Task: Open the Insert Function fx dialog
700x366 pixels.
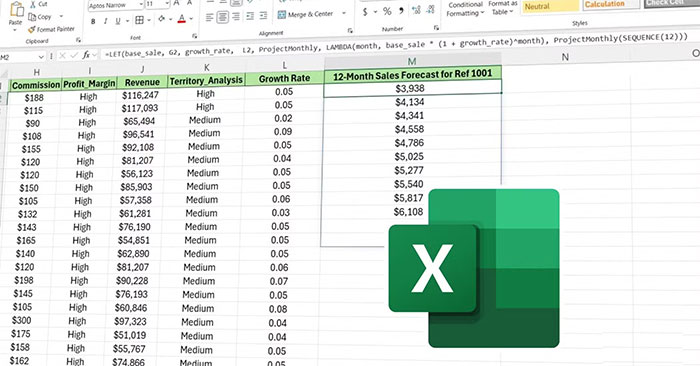Action: tap(86, 55)
